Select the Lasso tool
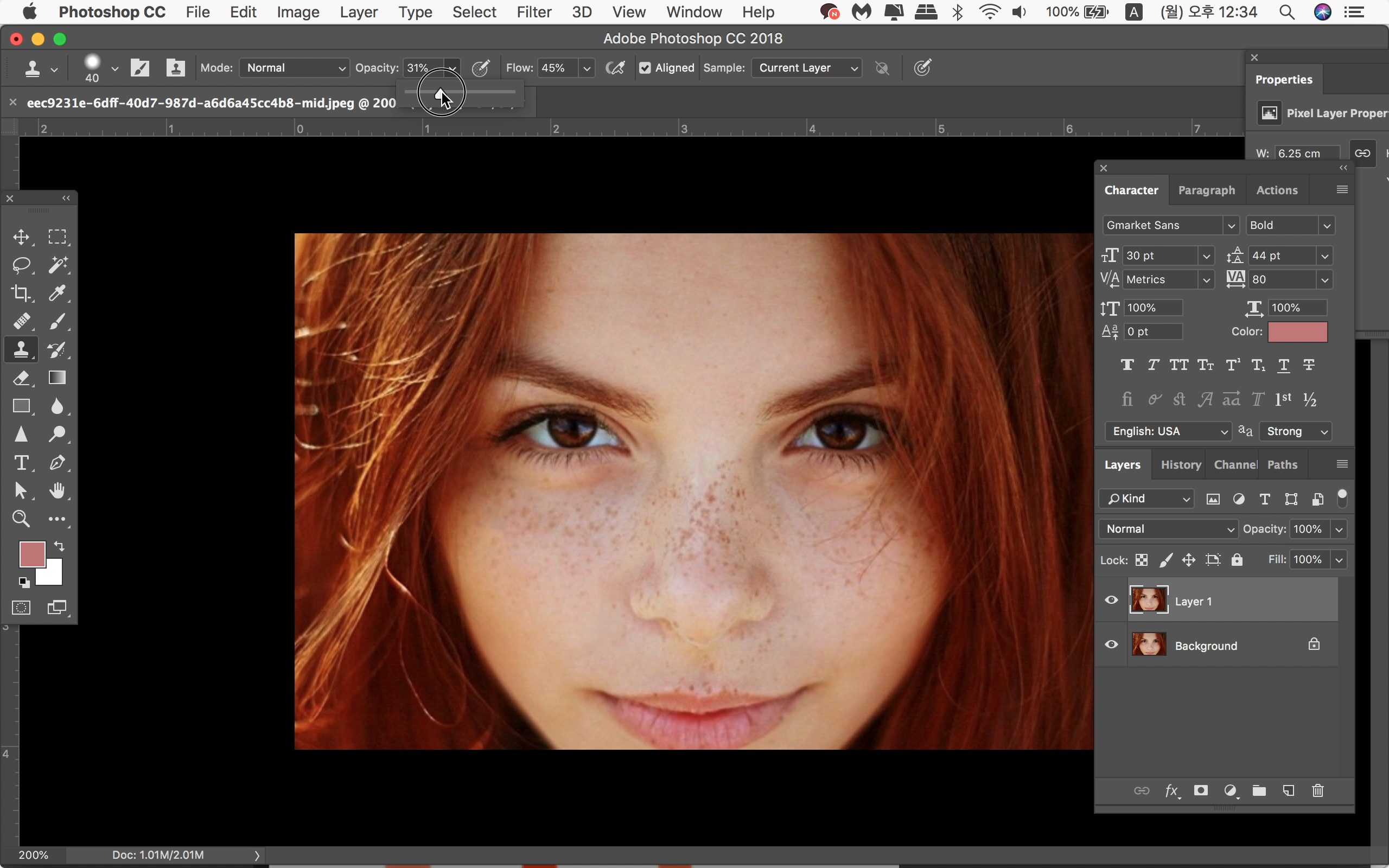Viewport: 1389px width, 868px height. coord(21,265)
